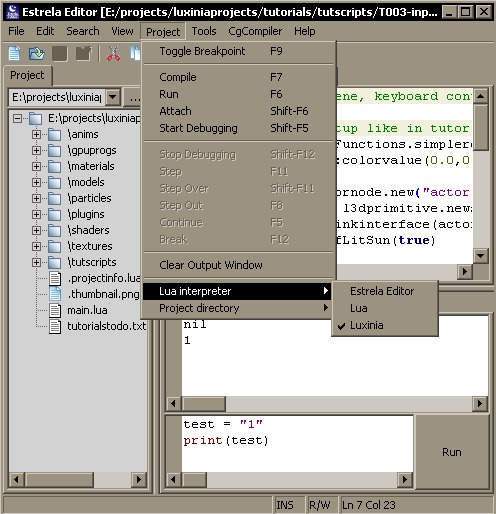Click the INS status bar indicator
This screenshot has height=514, width=496.
click(285, 505)
